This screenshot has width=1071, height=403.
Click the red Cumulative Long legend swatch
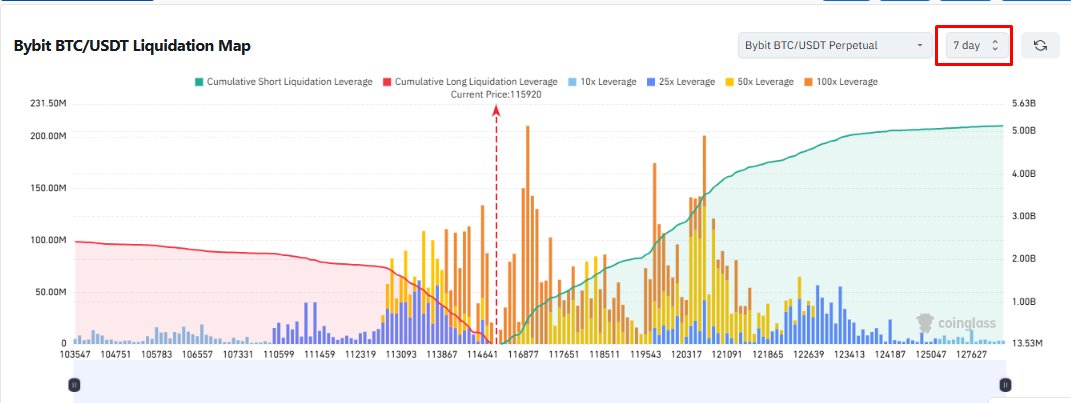tap(387, 82)
